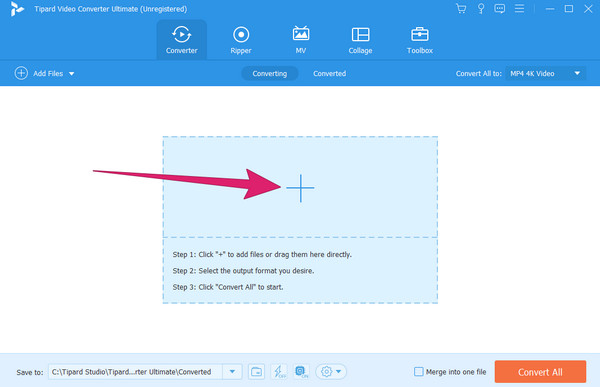Viewport: 600px width, 387px height.
Task: Open the Convert All to format dropdown
Action: pos(545,73)
